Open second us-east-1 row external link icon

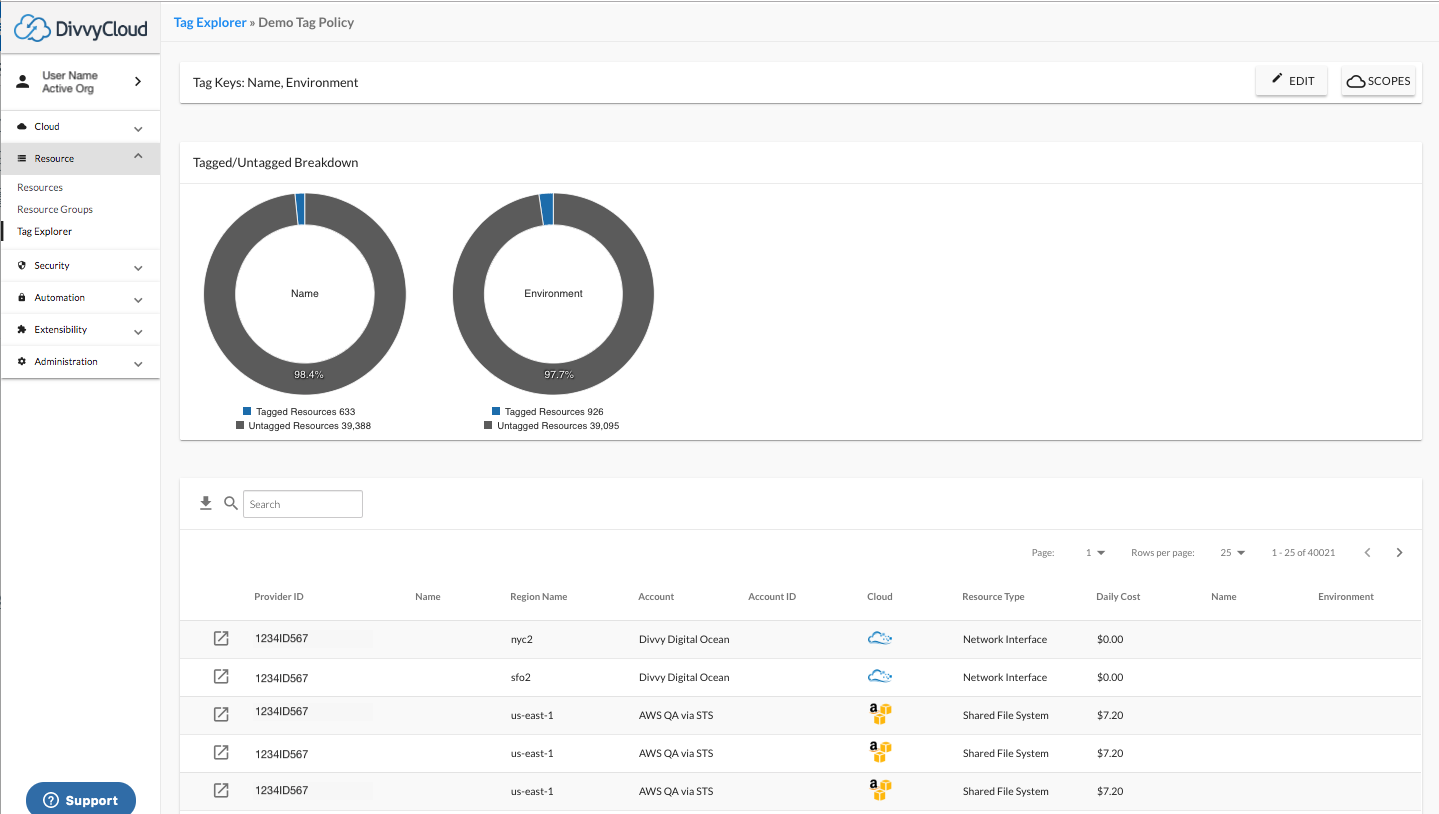[222, 752]
